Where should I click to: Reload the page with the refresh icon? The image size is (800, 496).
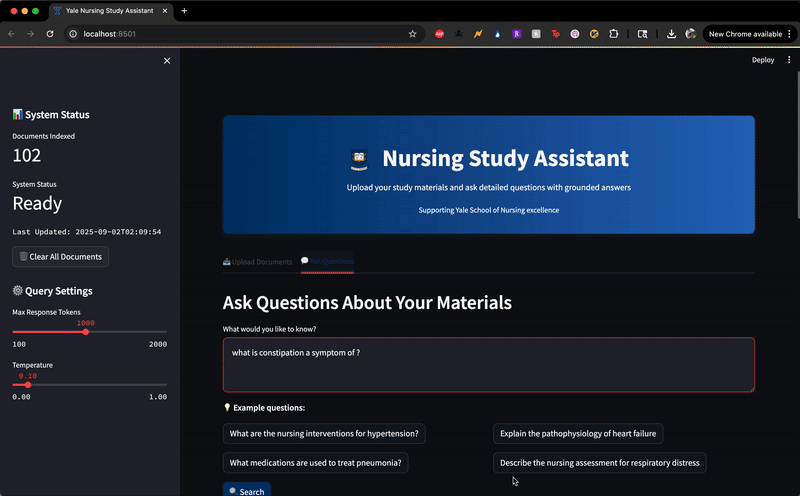click(x=50, y=34)
